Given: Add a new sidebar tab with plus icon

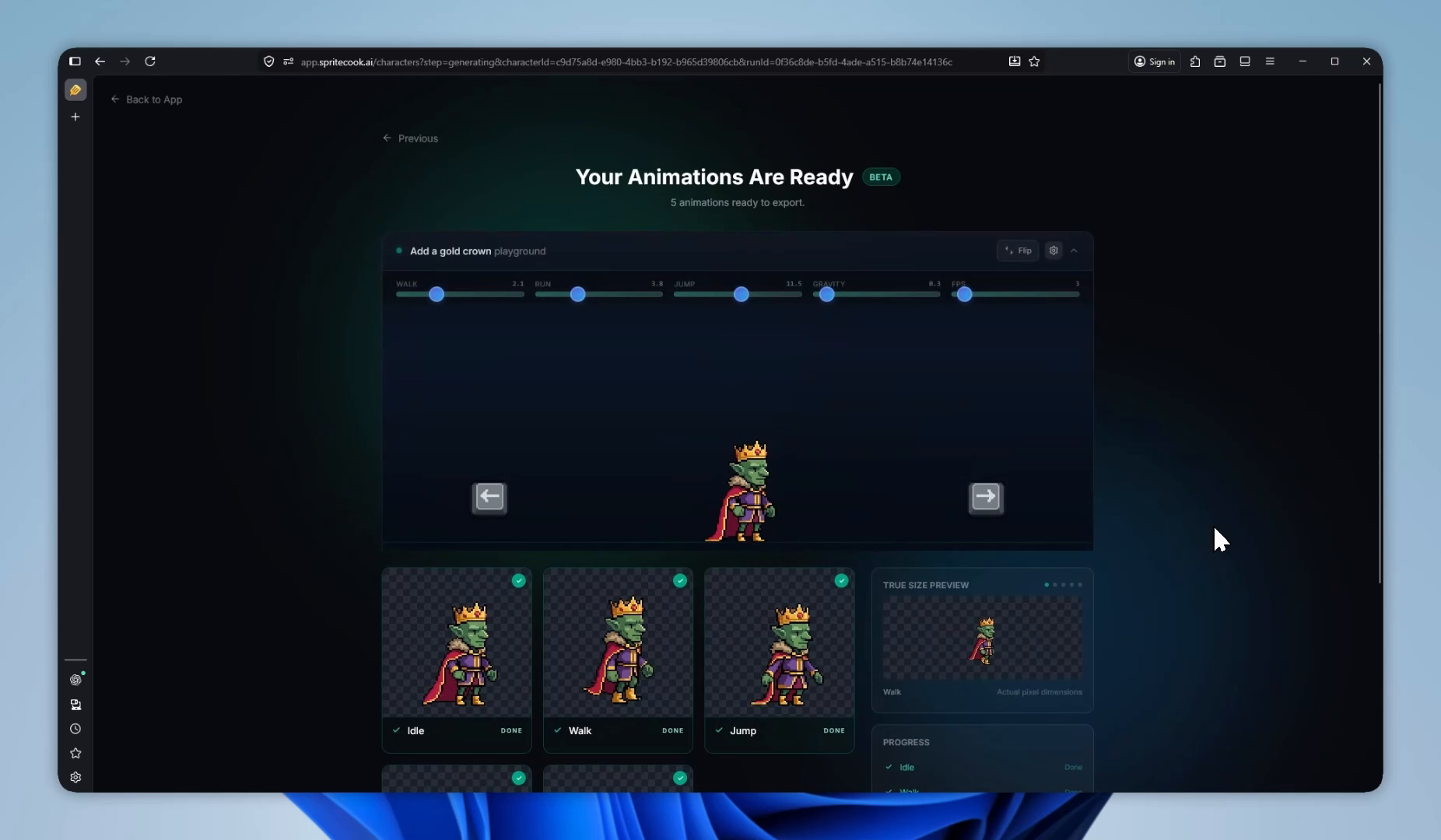Looking at the screenshot, I should pos(75,117).
